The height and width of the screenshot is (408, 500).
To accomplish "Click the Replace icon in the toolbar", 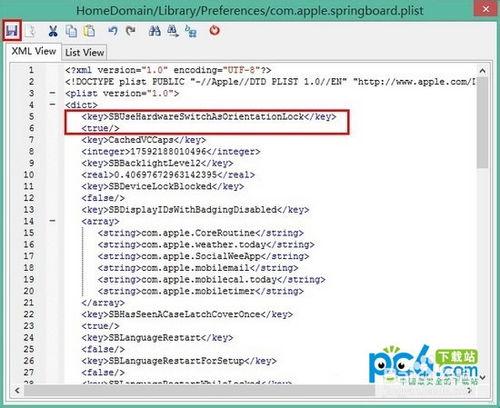I will pos(191,31).
